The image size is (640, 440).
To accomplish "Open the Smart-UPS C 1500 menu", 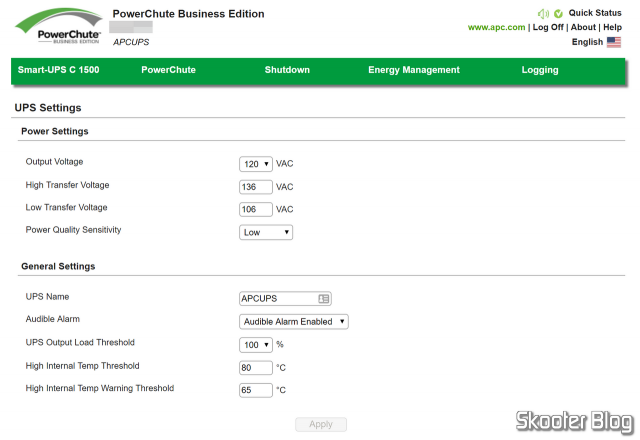I will tap(58, 70).
